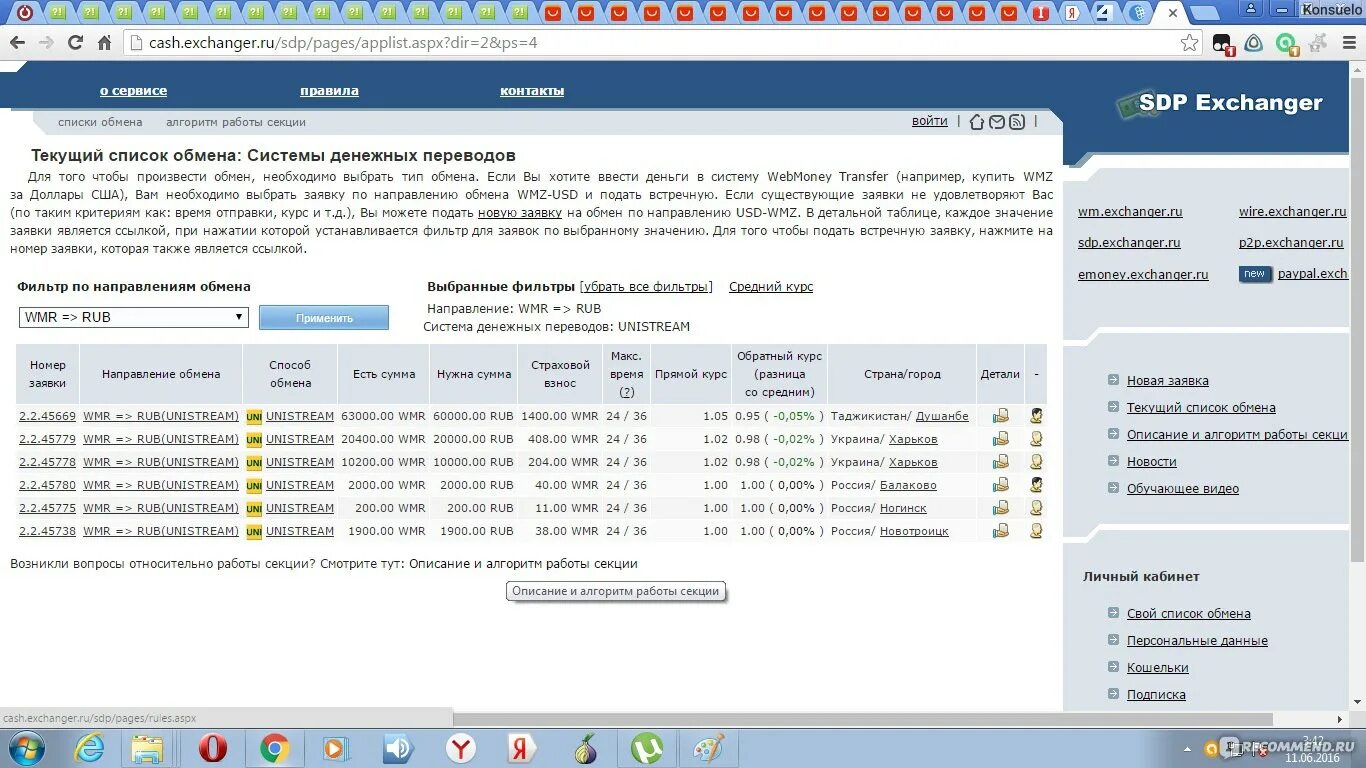Viewport: 1366px width, 768px height.
Task: Open 'Кошельки' link in sidebar
Action: (x=1157, y=668)
